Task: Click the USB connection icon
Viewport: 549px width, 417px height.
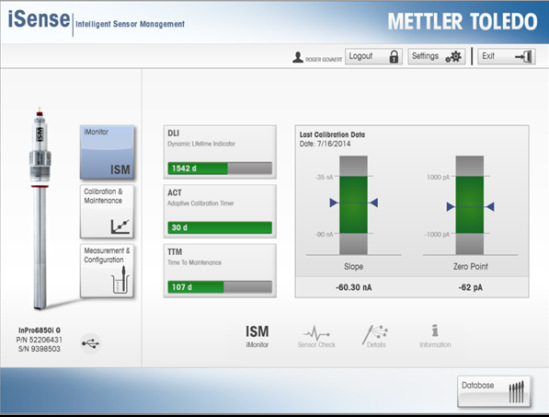Action: [91, 343]
